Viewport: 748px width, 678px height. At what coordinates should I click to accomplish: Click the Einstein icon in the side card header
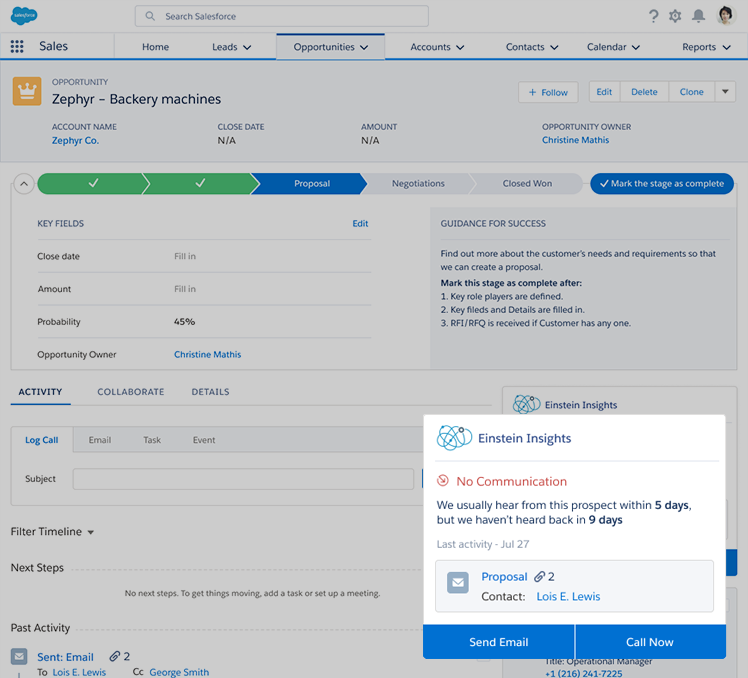(526, 405)
